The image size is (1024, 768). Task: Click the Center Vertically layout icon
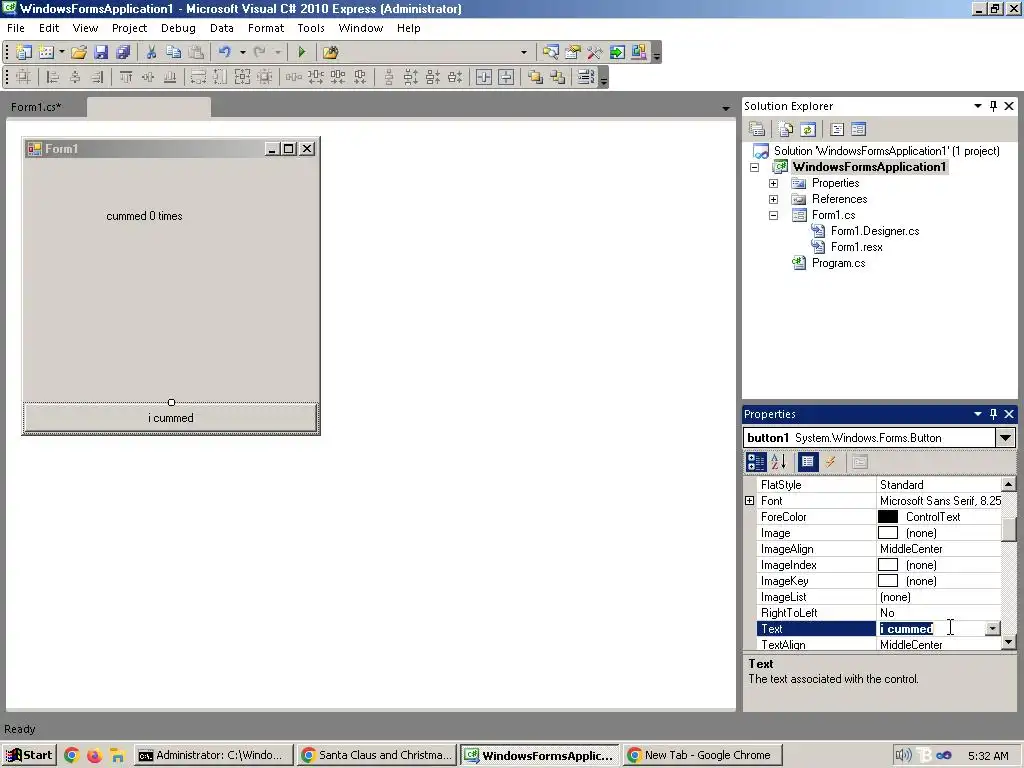506,77
